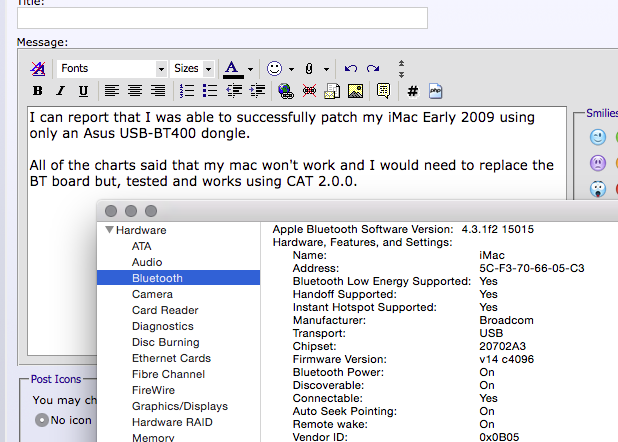This screenshot has height=442, width=618.
Task: Insert the winking smiley from Smilies
Action: tap(598, 137)
